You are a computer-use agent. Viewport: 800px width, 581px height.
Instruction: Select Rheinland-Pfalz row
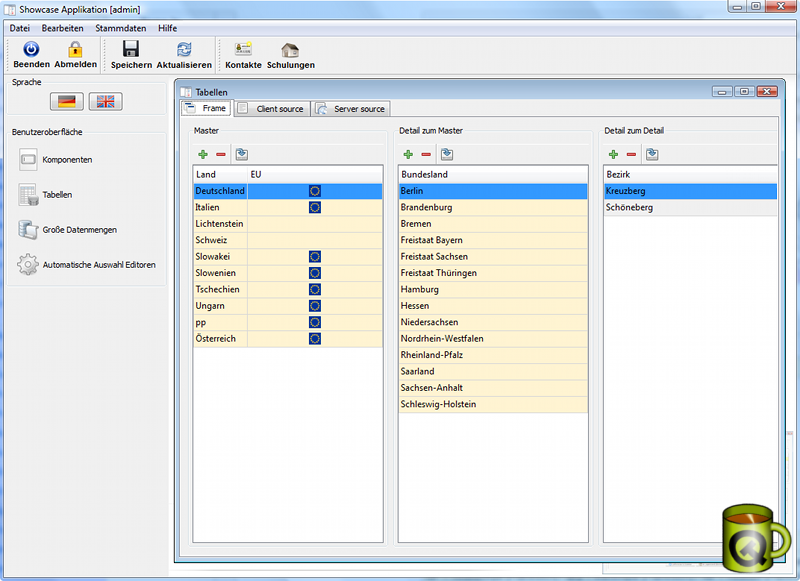click(x=493, y=355)
